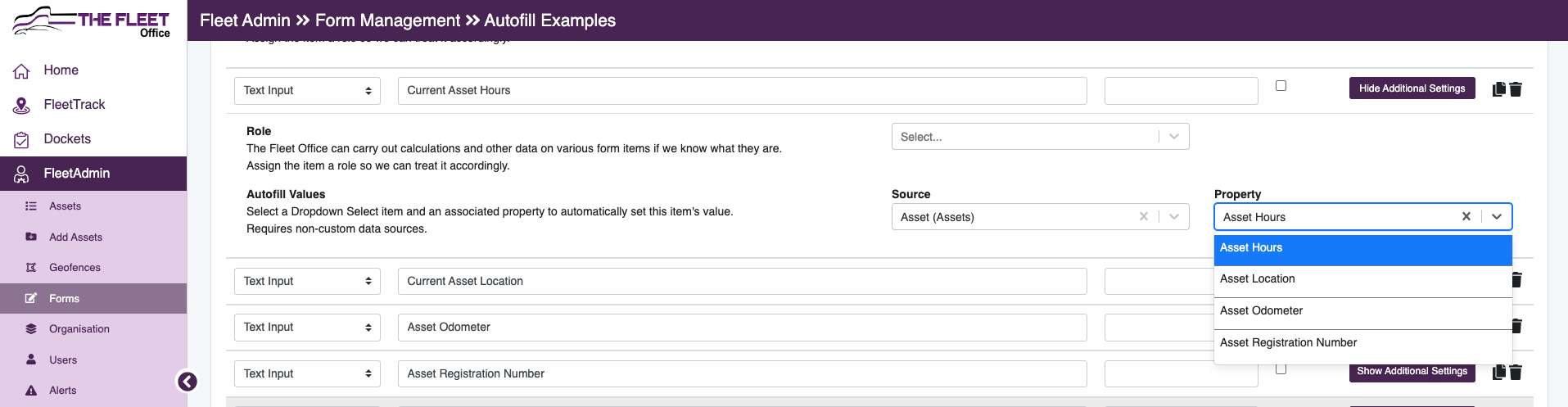The height and width of the screenshot is (407, 1568).
Task: Go to Forms submenu item
Action: 93,298
